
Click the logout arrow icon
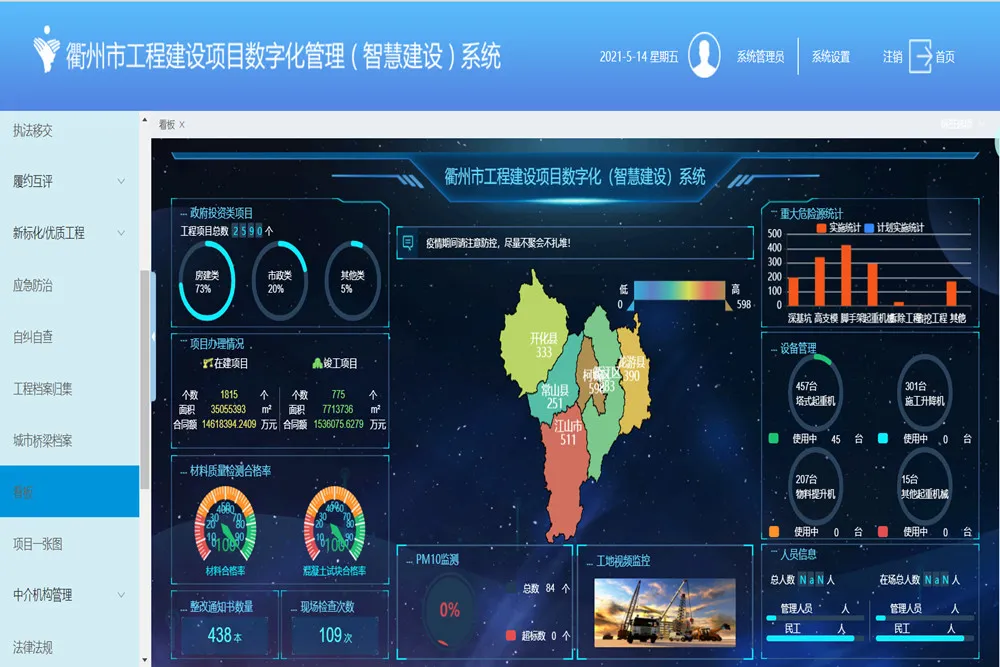coord(920,57)
